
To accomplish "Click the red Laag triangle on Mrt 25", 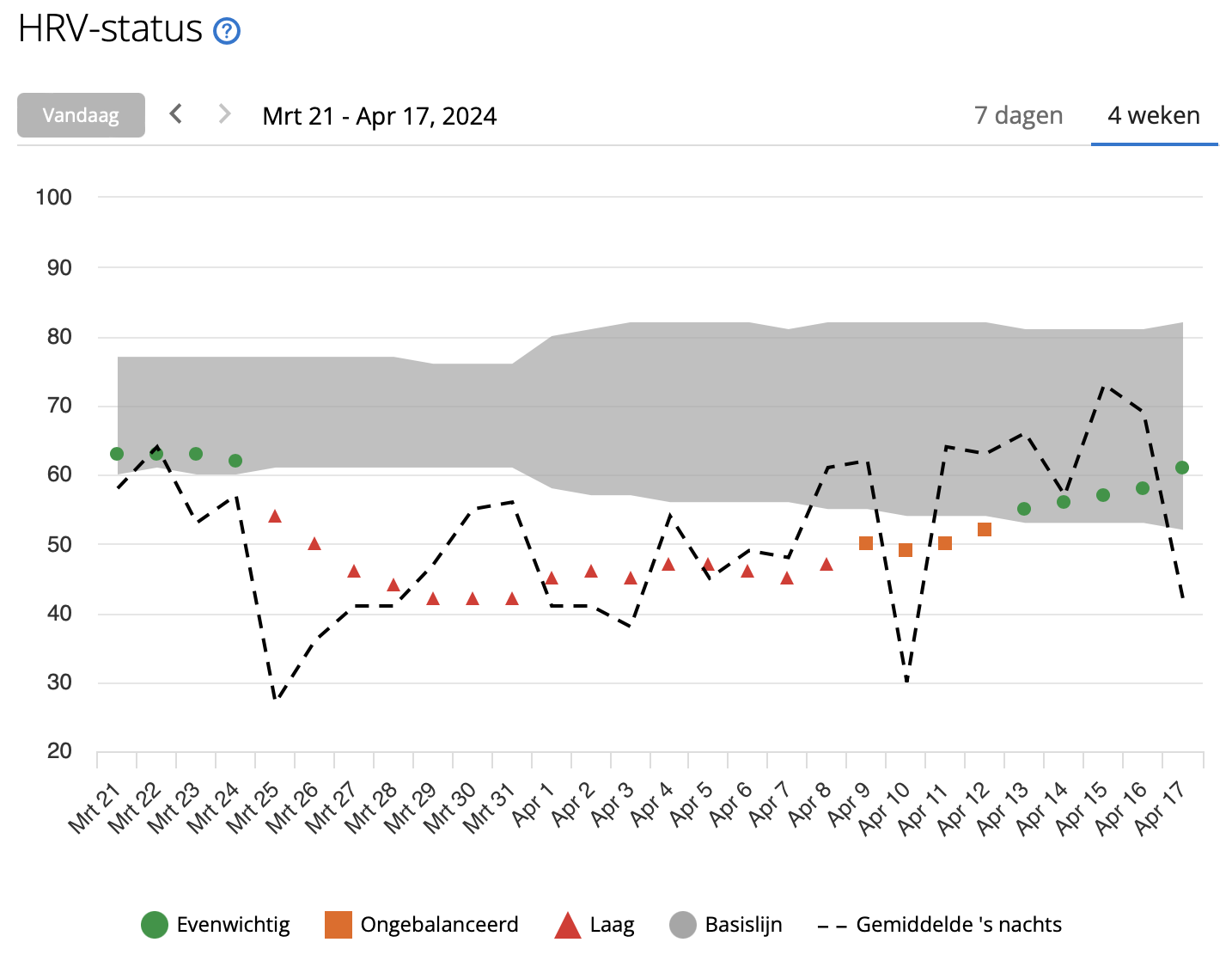I will (x=275, y=517).
